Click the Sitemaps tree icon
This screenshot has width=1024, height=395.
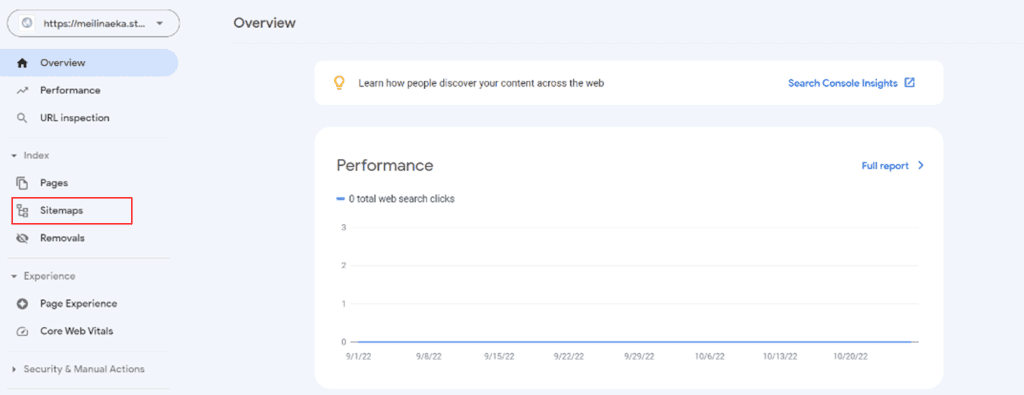pyautogui.click(x=23, y=211)
